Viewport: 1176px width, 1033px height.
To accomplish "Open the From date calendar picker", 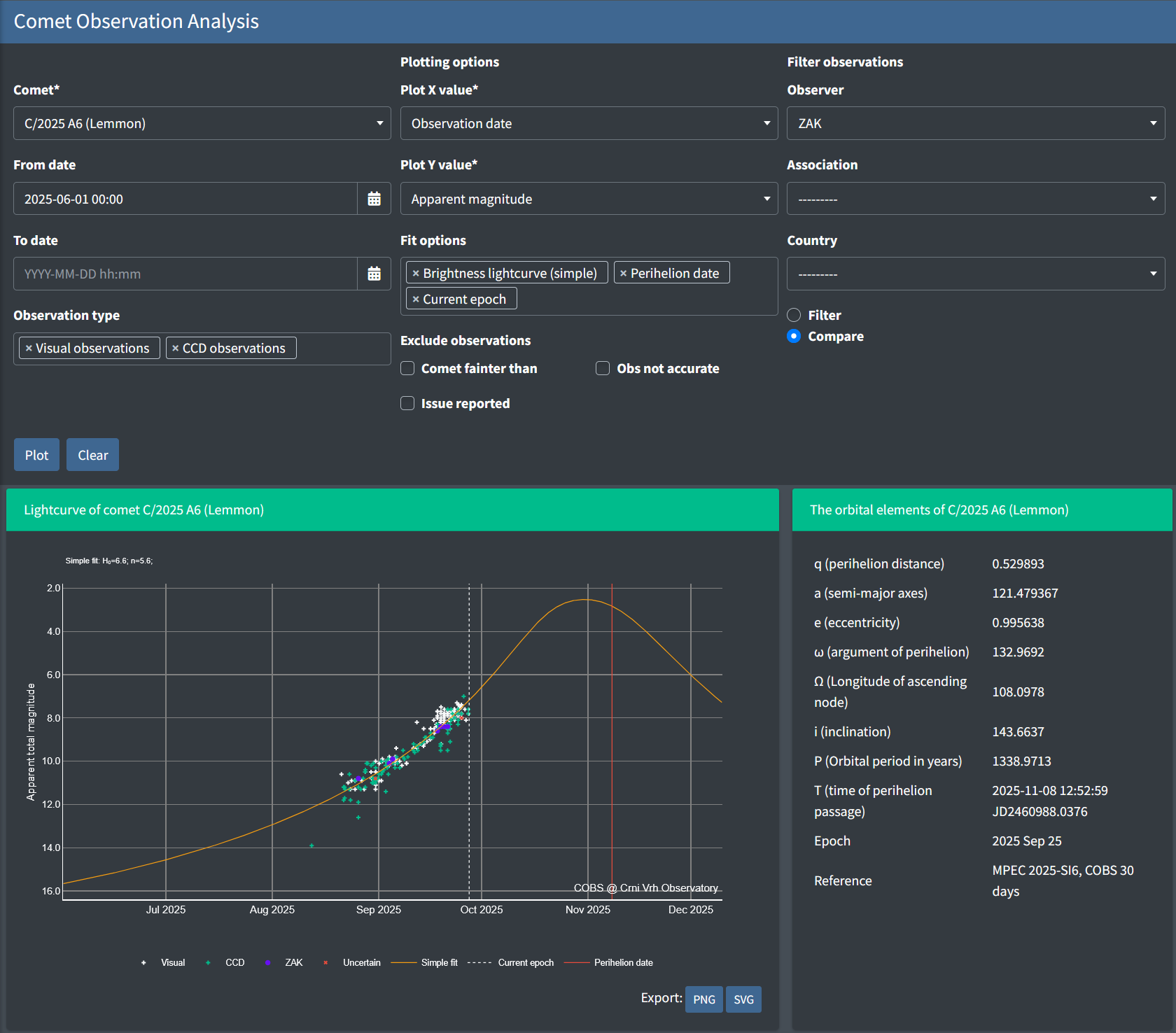I will (374, 199).
